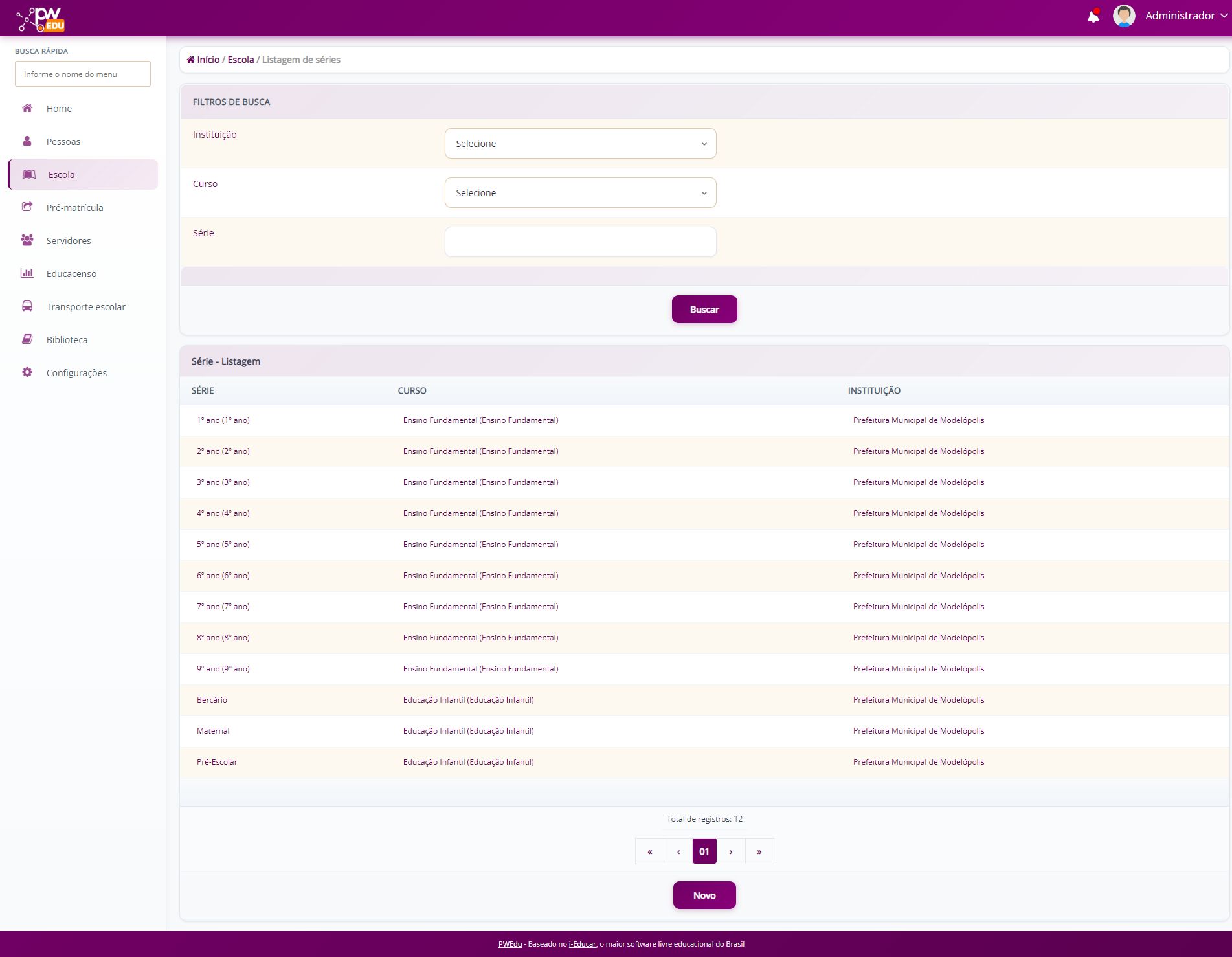Open the Curso dropdown
Screen dimensions: 1232x957
[580, 193]
